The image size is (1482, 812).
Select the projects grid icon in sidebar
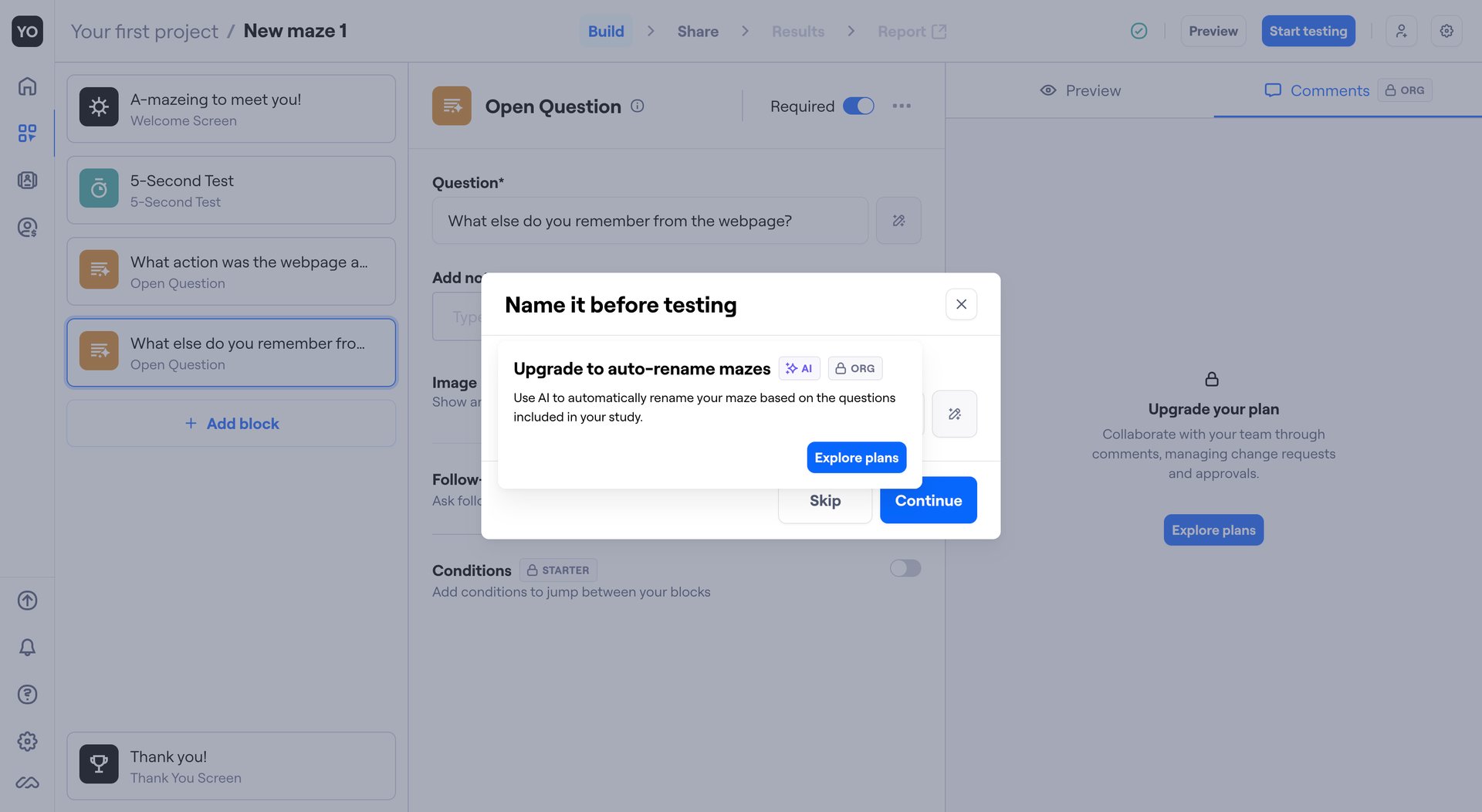pos(27,133)
